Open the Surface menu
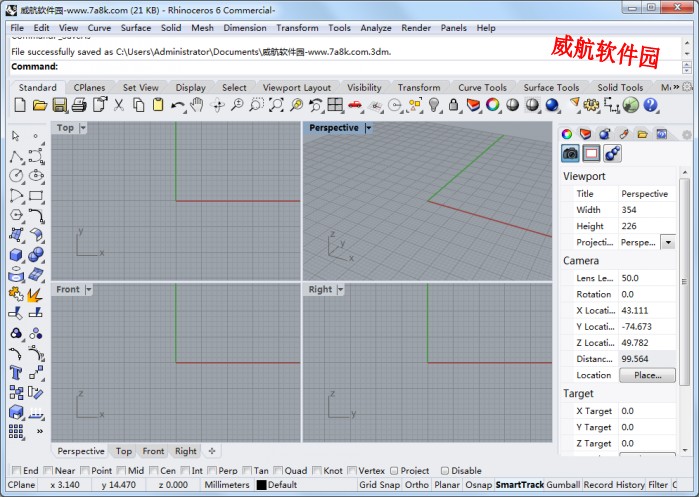 click(136, 28)
